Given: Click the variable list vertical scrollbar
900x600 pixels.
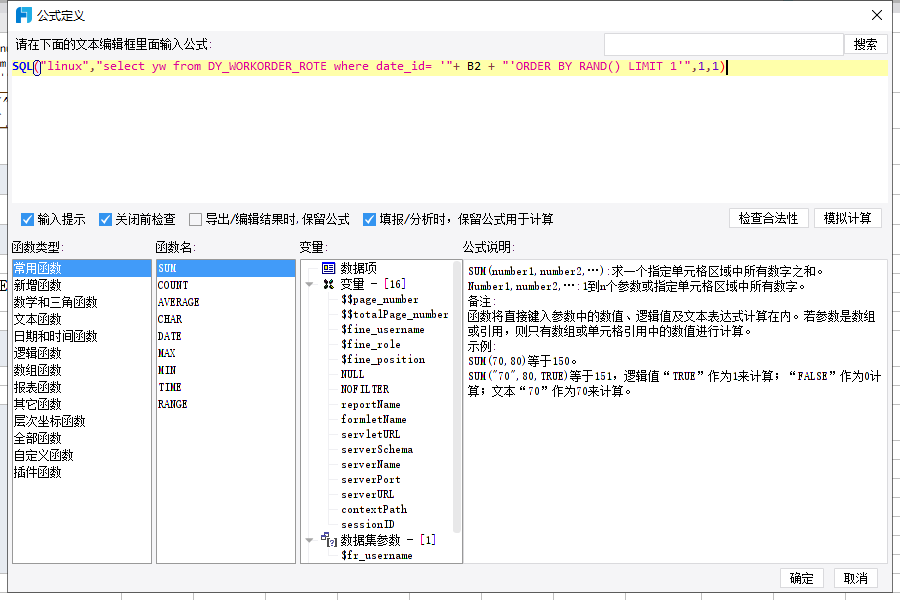Looking at the screenshot, I should [x=458, y=400].
